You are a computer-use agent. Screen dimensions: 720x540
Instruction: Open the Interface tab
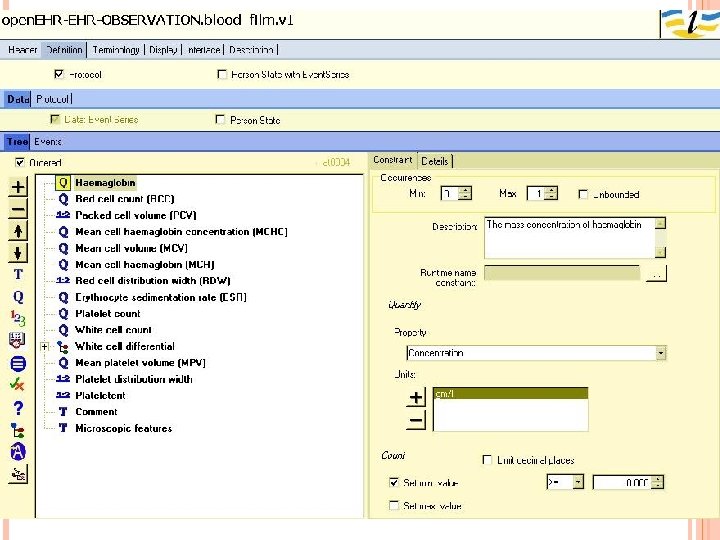click(x=203, y=50)
